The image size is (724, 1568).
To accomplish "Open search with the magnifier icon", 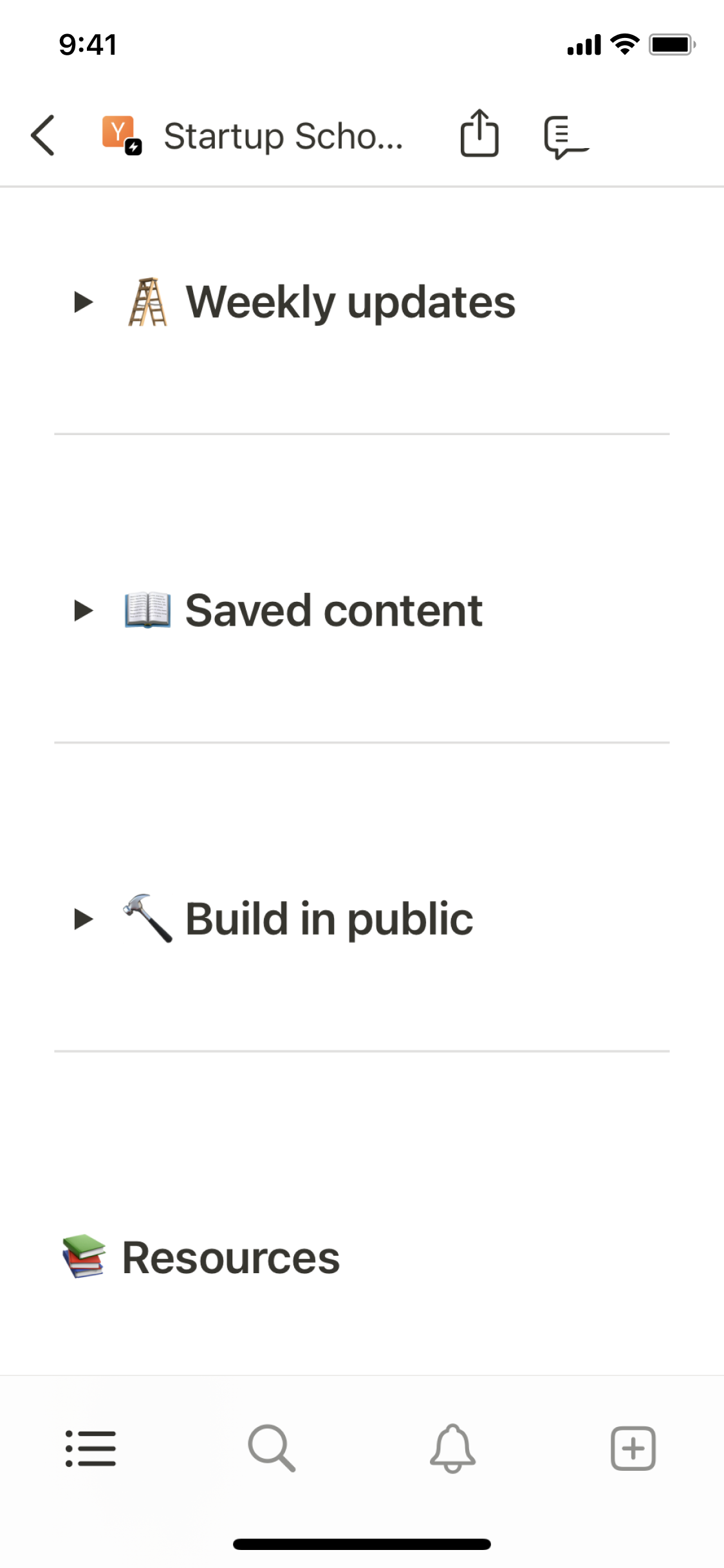I will 272,1448.
